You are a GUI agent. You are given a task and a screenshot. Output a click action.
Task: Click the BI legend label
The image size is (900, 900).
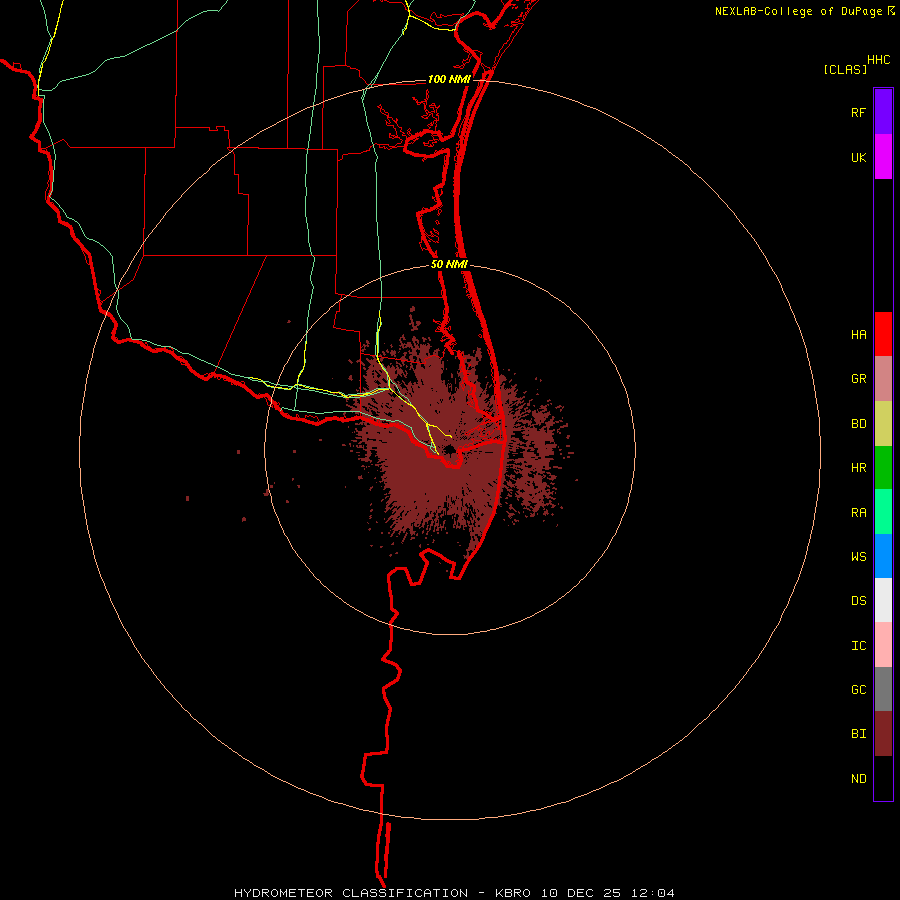click(x=858, y=734)
